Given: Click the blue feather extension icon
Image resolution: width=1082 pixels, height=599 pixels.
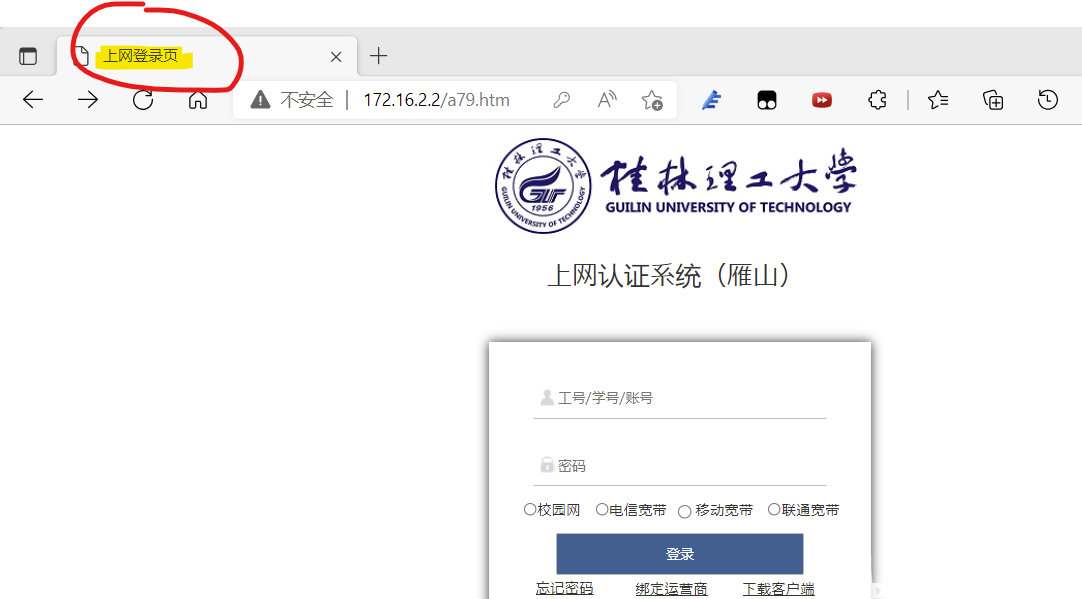Looking at the screenshot, I should pyautogui.click(x=711, y=100).
